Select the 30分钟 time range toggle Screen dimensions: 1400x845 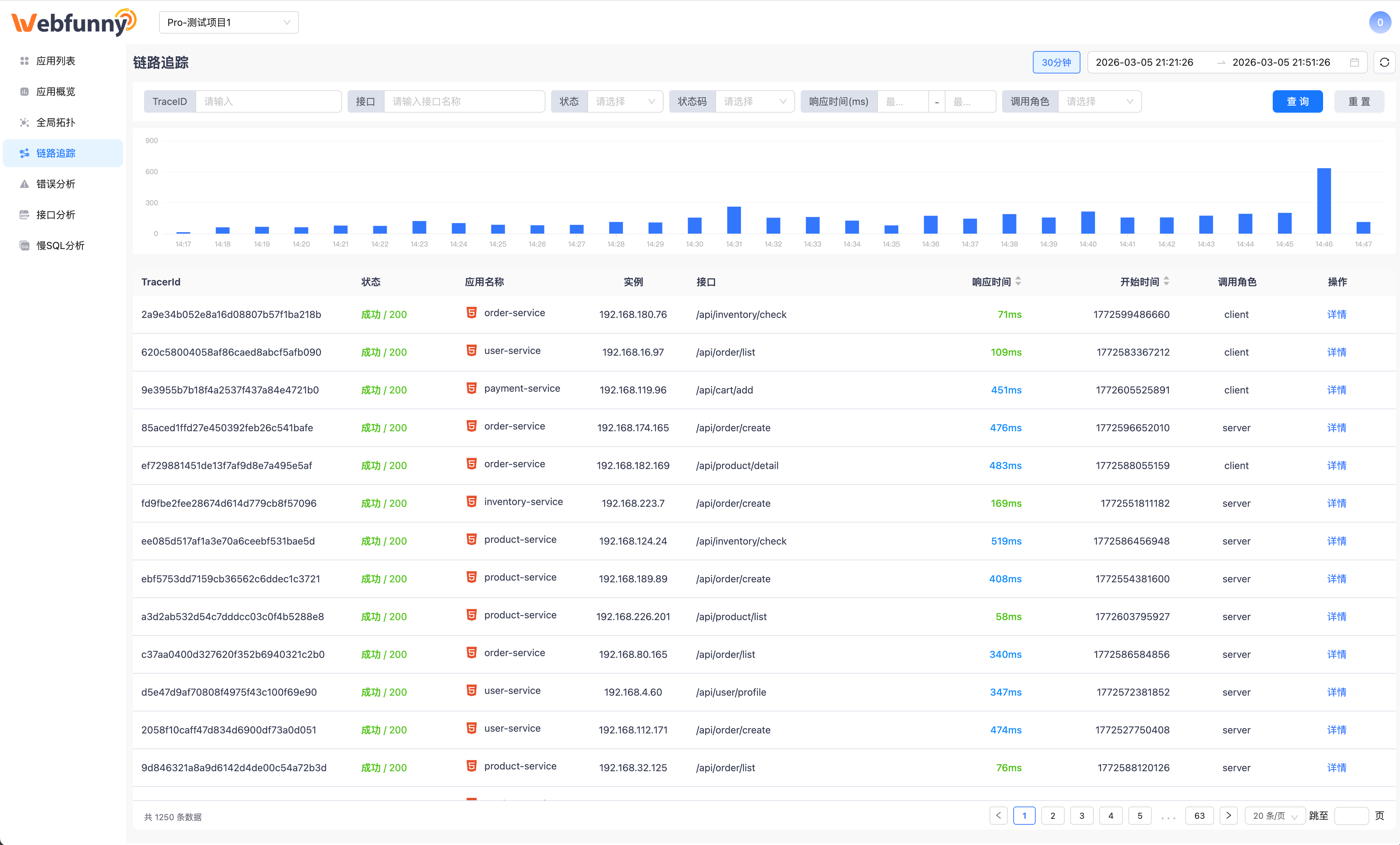pos(1056,63)
